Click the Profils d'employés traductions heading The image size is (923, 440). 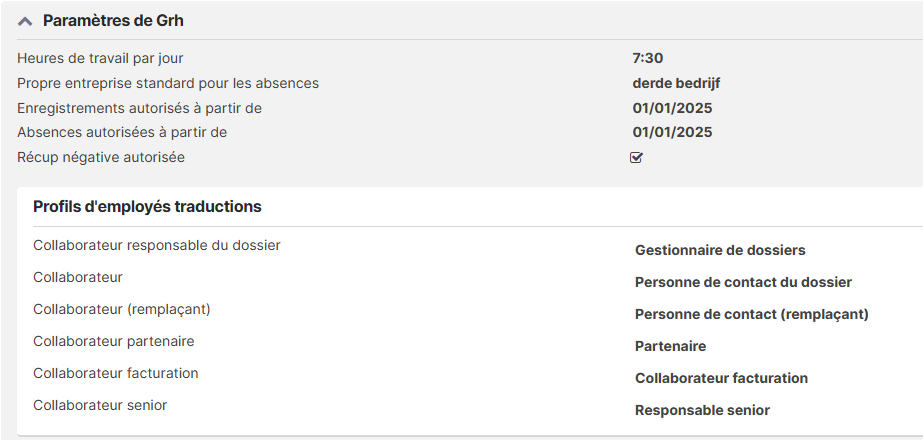pos(147,207)
